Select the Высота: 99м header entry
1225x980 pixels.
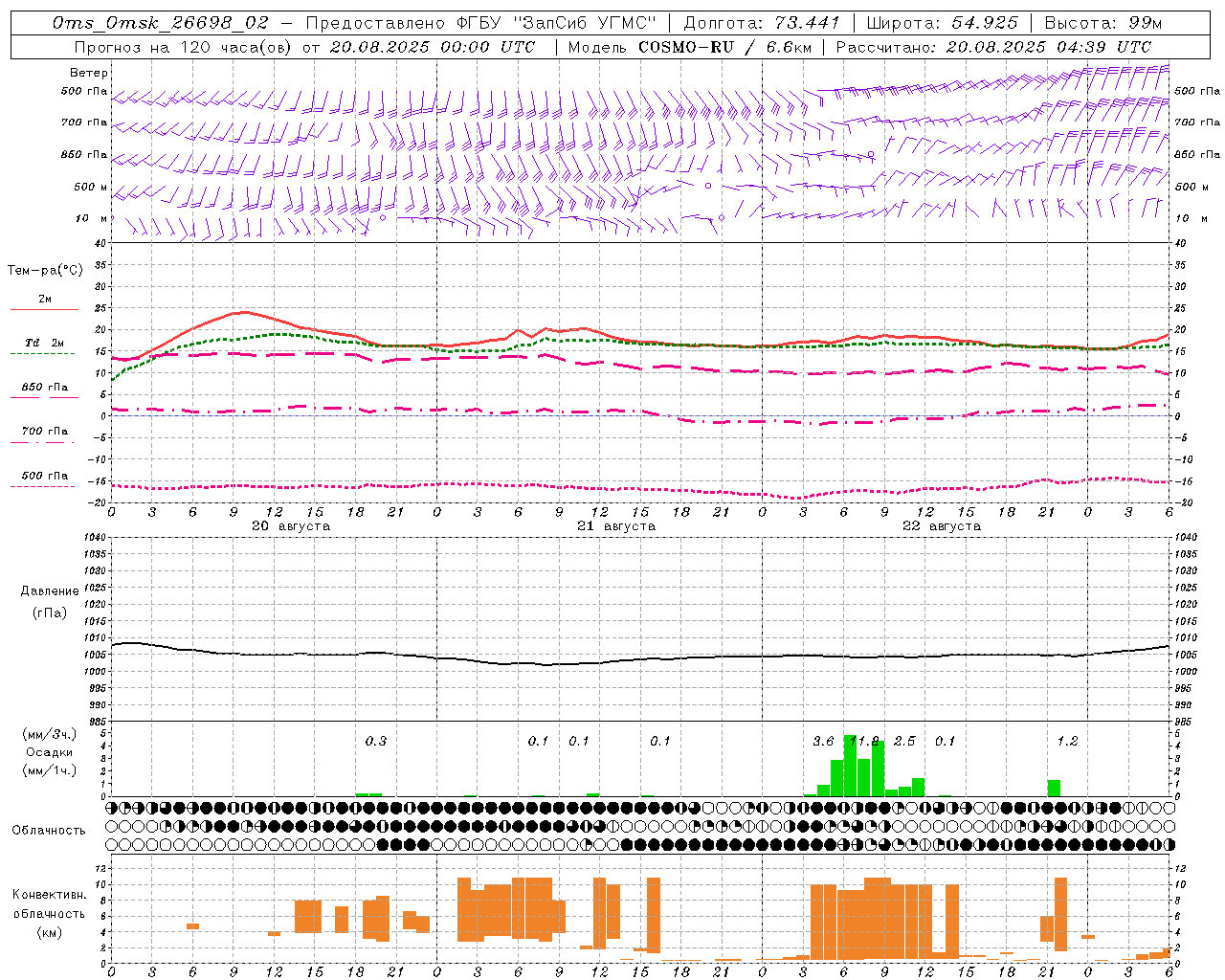click(x=1103, y=23)
